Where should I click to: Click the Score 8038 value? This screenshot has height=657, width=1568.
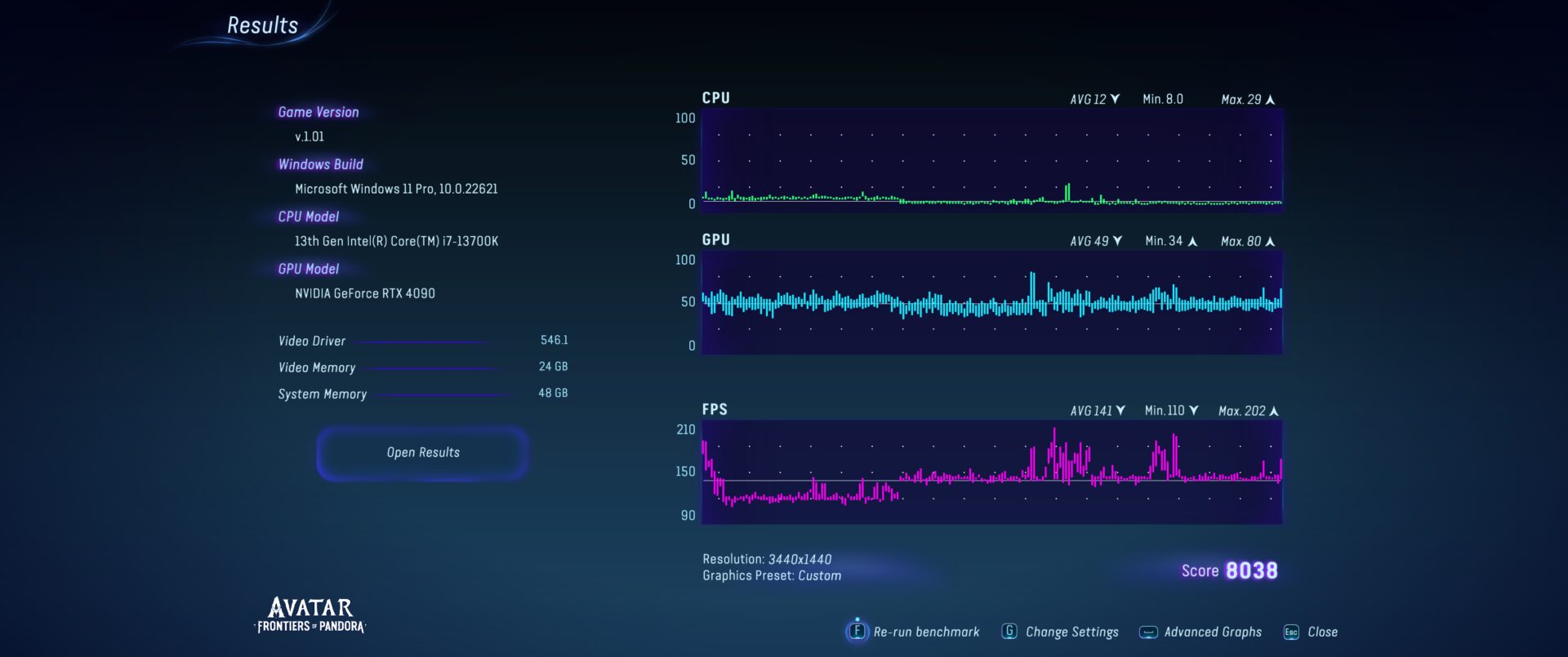tap(1251, 570)
